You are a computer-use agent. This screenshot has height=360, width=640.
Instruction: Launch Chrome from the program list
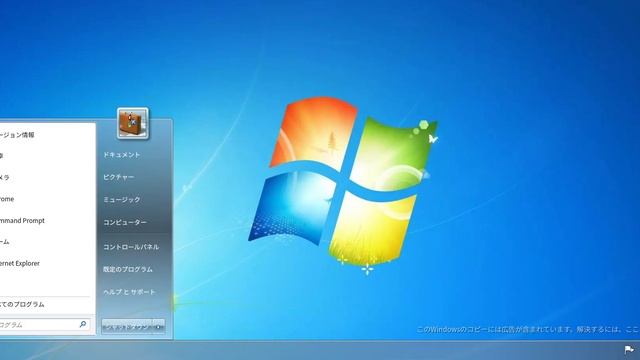pyautogui.click(x=7, y=199)
